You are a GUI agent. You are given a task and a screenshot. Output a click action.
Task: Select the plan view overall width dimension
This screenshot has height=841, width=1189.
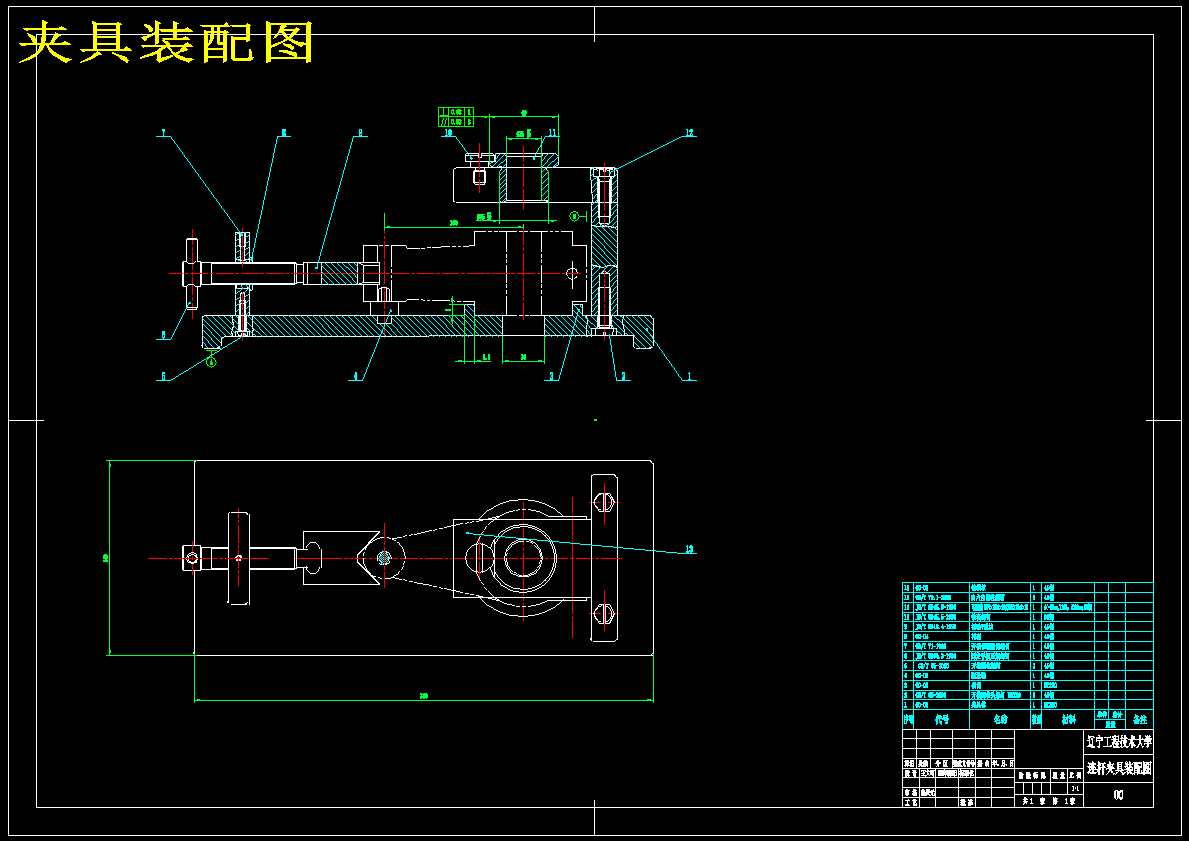[x=424, y=695]
